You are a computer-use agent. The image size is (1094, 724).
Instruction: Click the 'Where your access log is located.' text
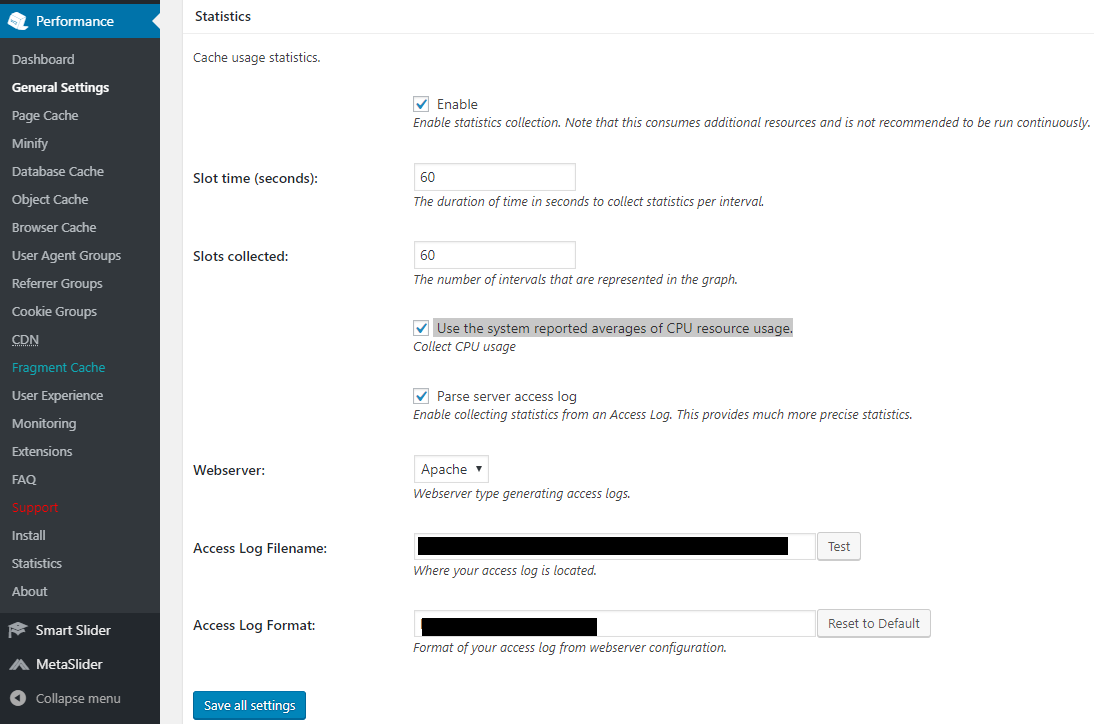pos(504,570)
